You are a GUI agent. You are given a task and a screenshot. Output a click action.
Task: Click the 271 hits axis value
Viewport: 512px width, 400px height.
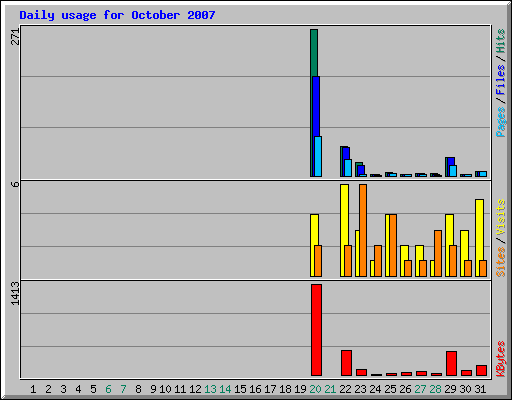pyautogui.click(x=16, y=37)
